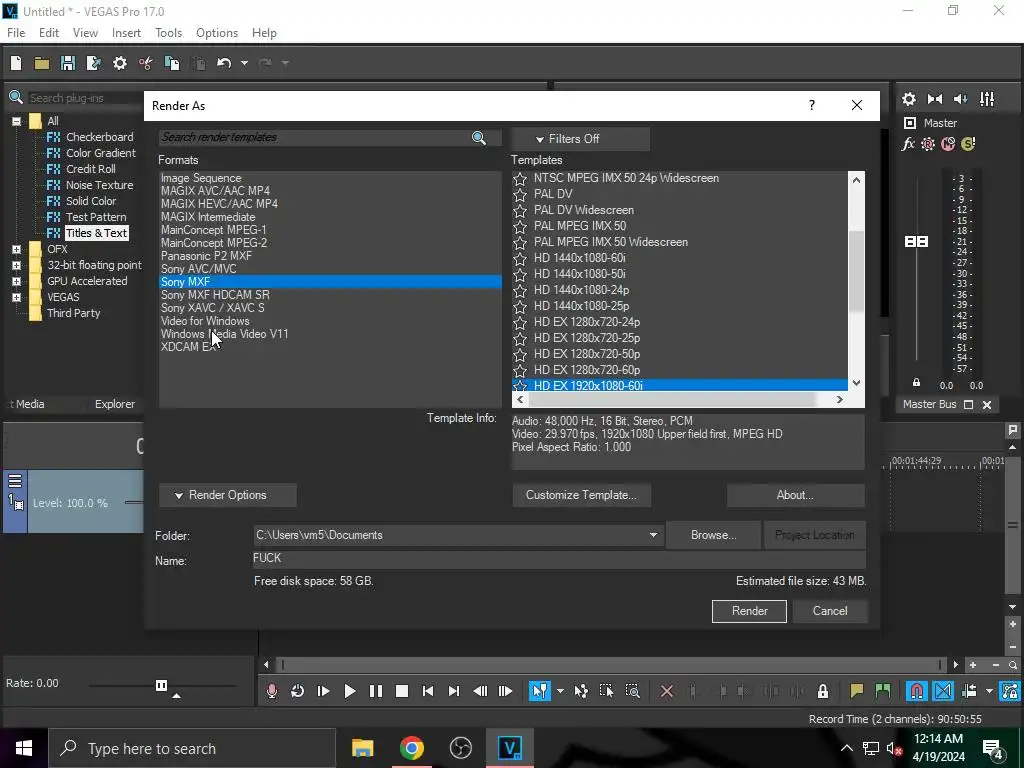Toggle Automatic Crossfades icon
The width and height of the screenshot is (1024, 768).
(943, 691)
